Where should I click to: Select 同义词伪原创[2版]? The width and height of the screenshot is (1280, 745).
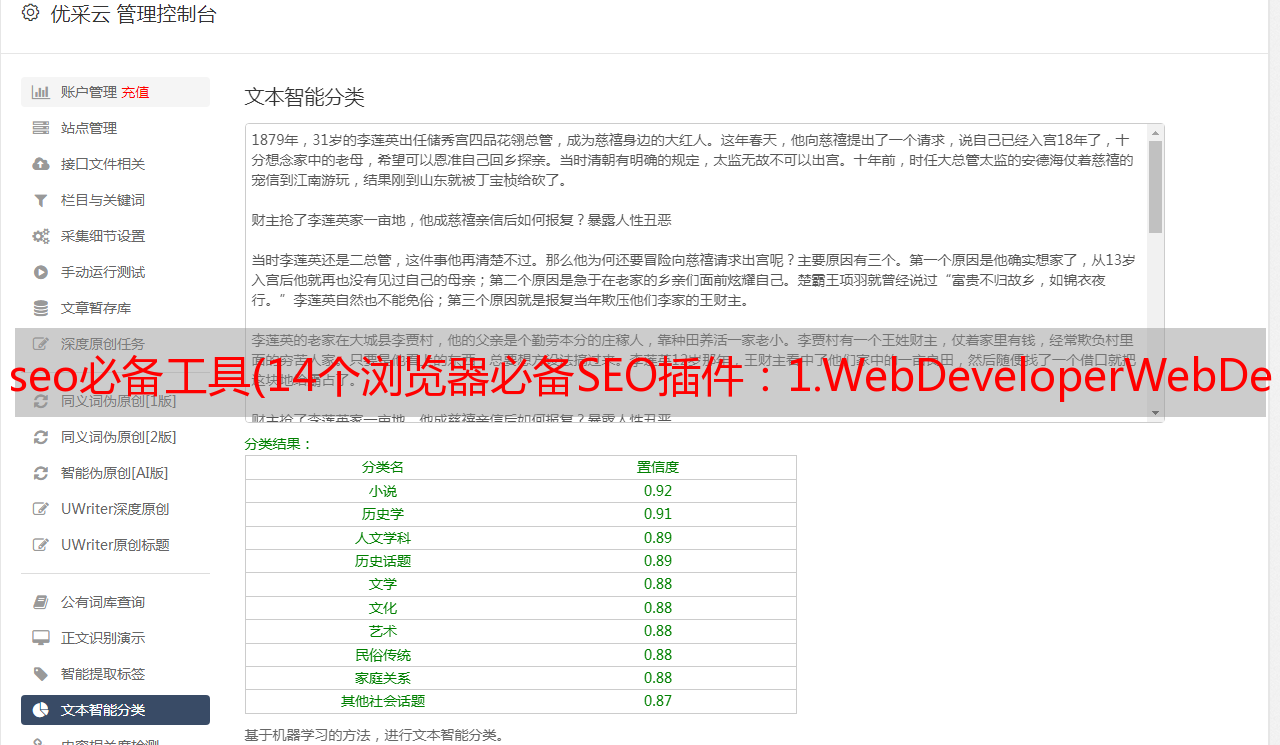tap(115, 437)
